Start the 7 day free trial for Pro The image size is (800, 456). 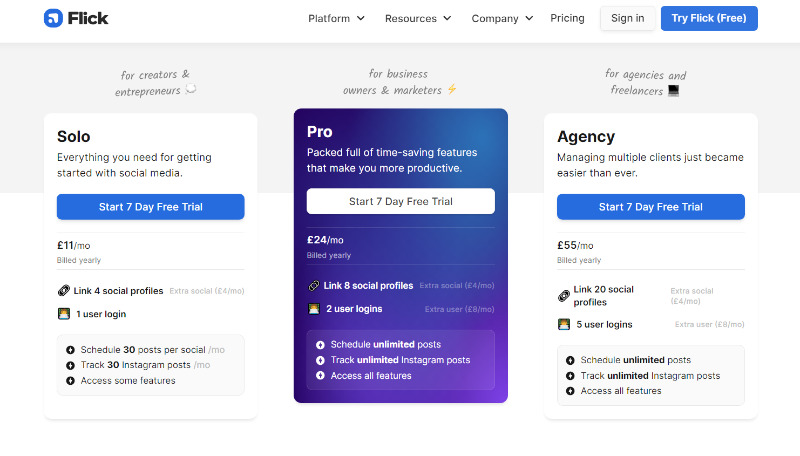tap(400, 201)
